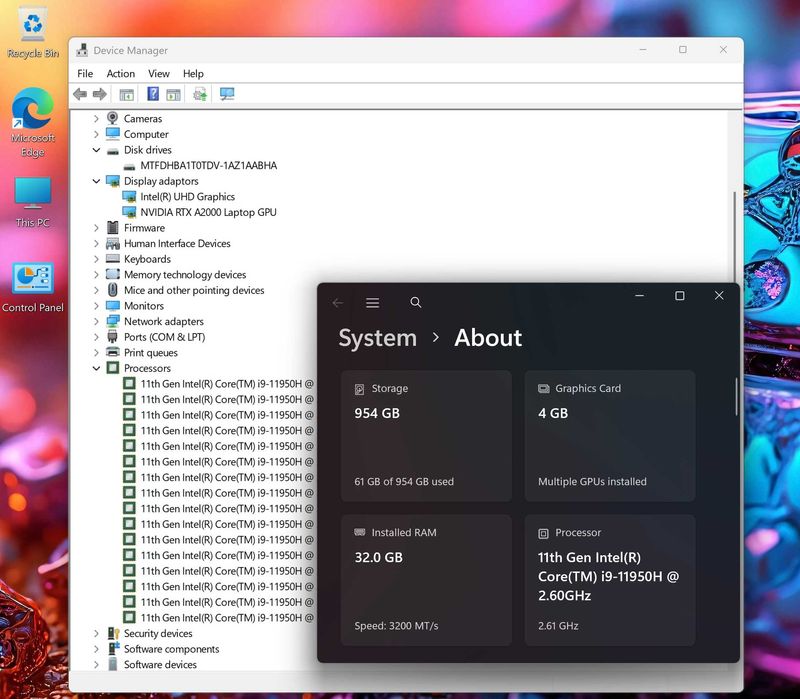Click the show/hide console tree toolbar icon
The width and height of the screenshot is (800, 699).
tap(127, 94)
